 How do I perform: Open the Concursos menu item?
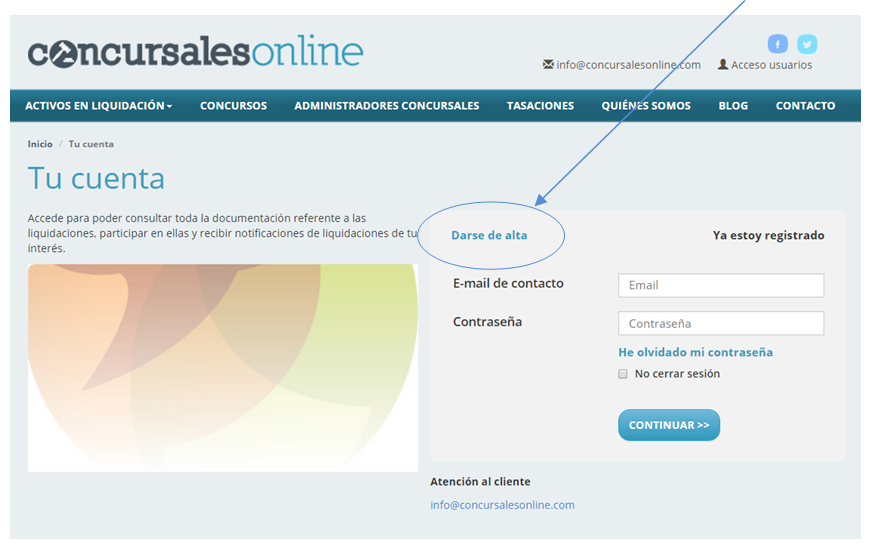pyautogui.click(x=233, y=106)
